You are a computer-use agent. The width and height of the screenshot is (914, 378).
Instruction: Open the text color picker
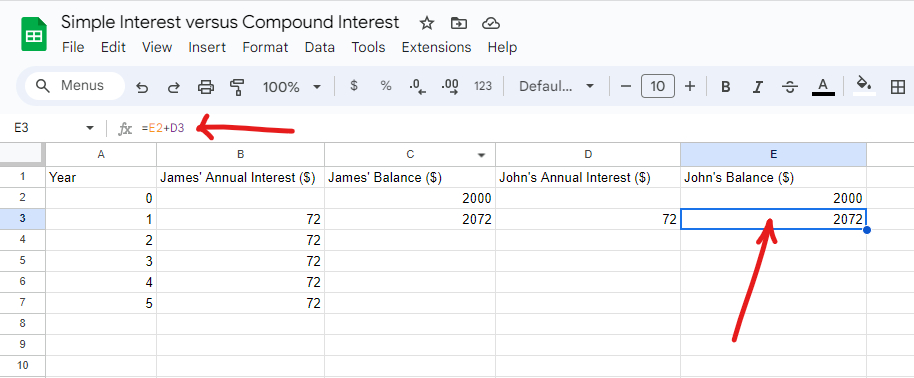[823, 86]
